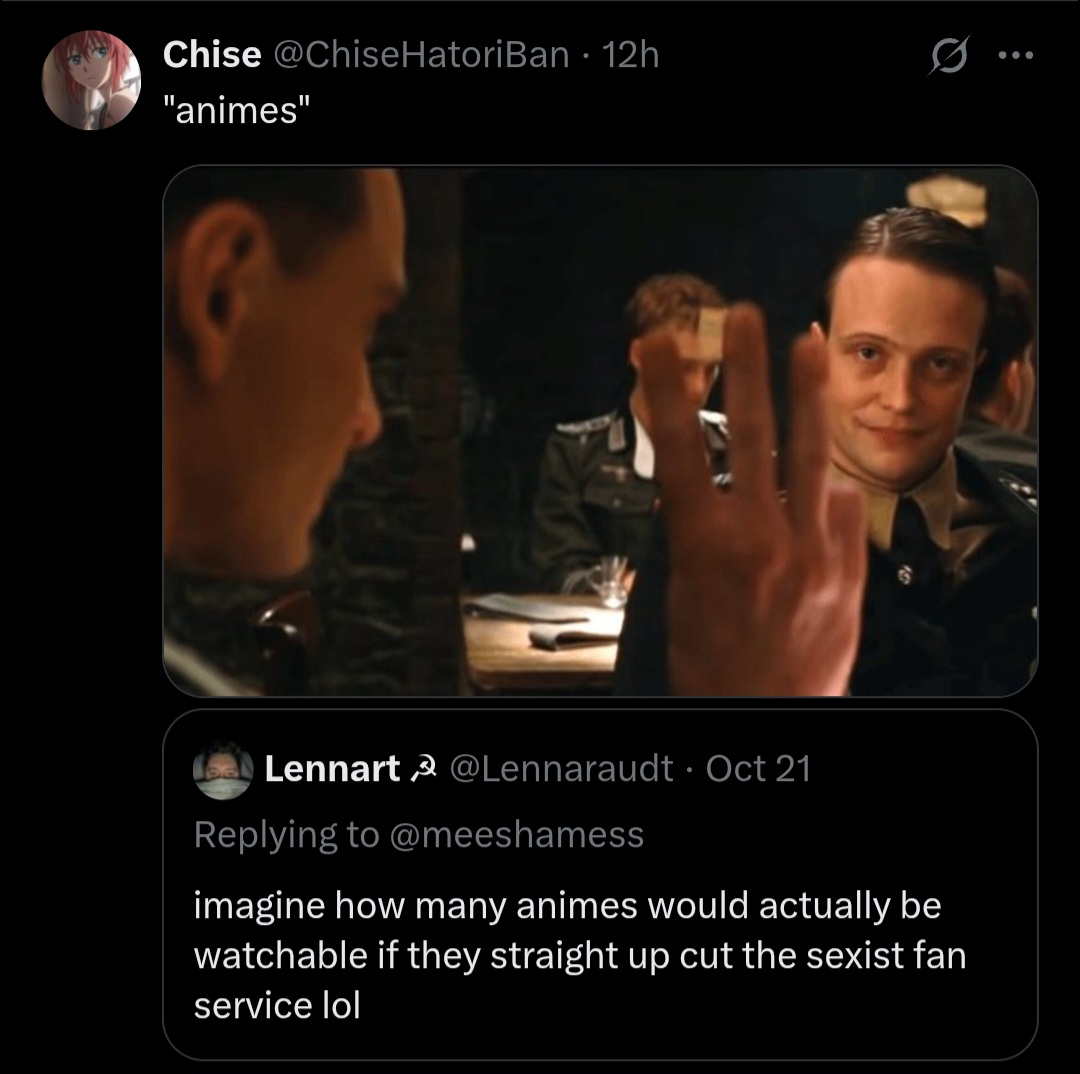
Task: Click the Oct 21 date
Action: (757, 769)
